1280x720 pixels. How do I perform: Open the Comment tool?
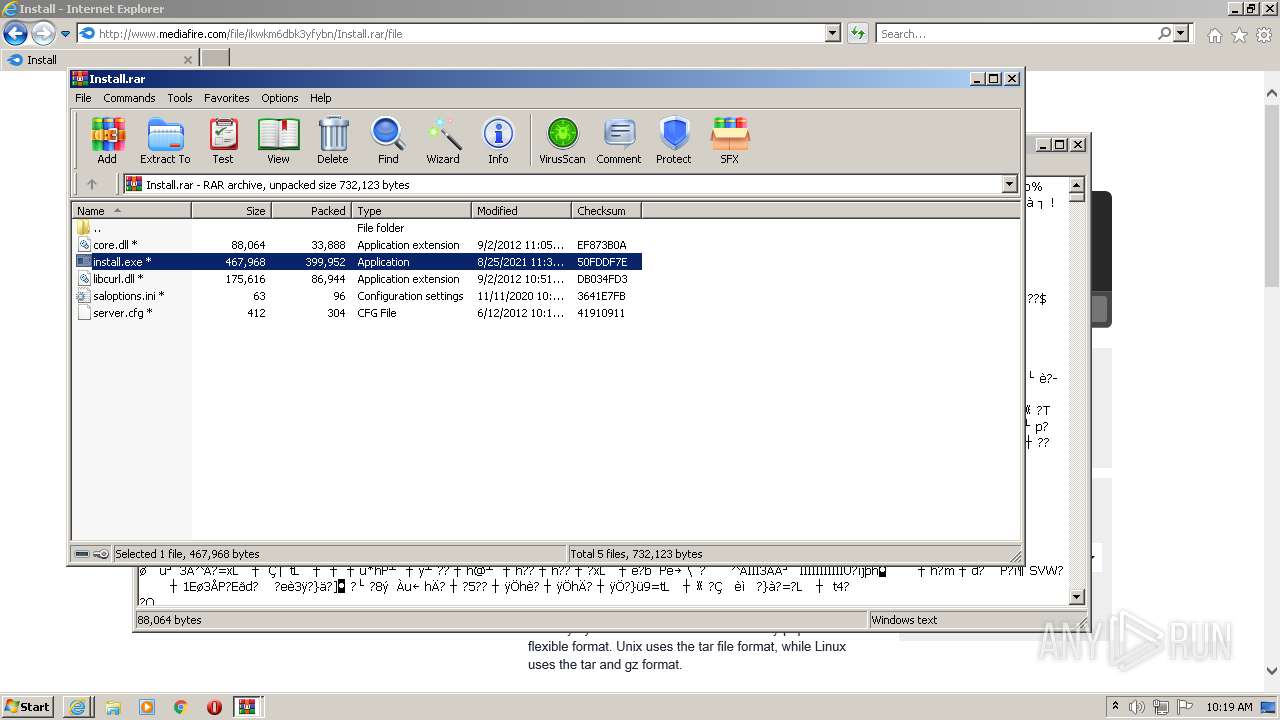[x=619, y=141]
